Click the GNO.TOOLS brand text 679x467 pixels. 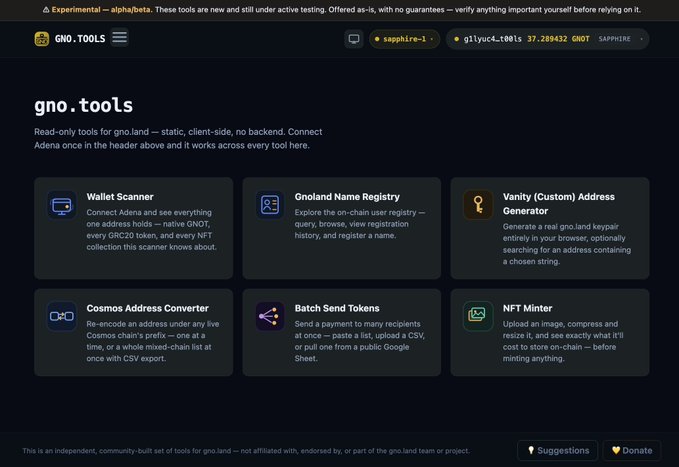tap(80, 39)
